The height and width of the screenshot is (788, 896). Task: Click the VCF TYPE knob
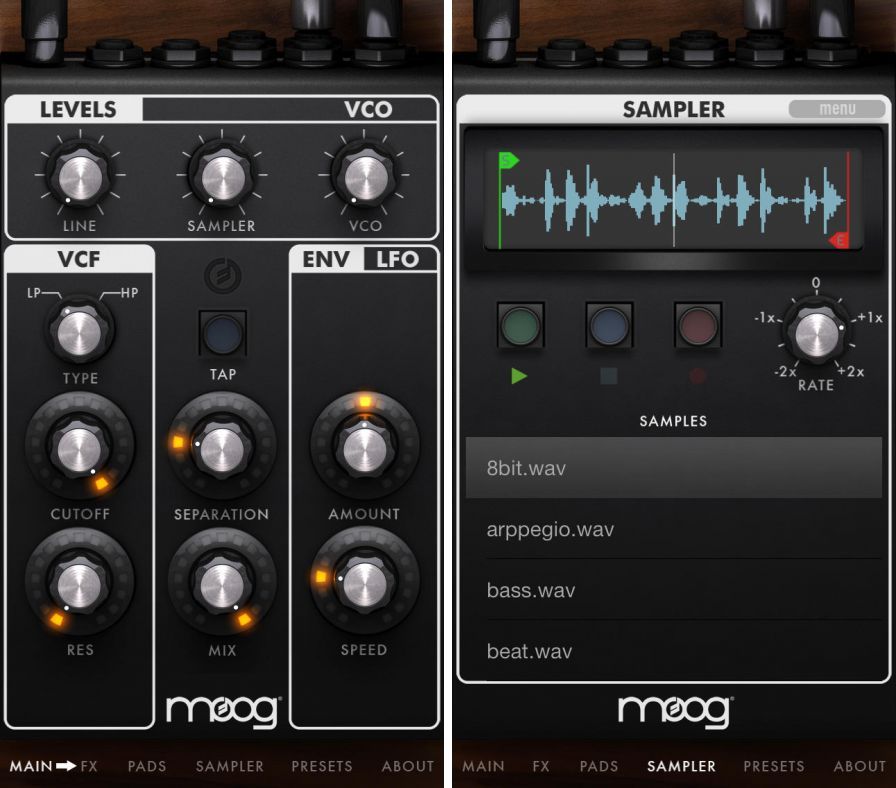point(79,333)
